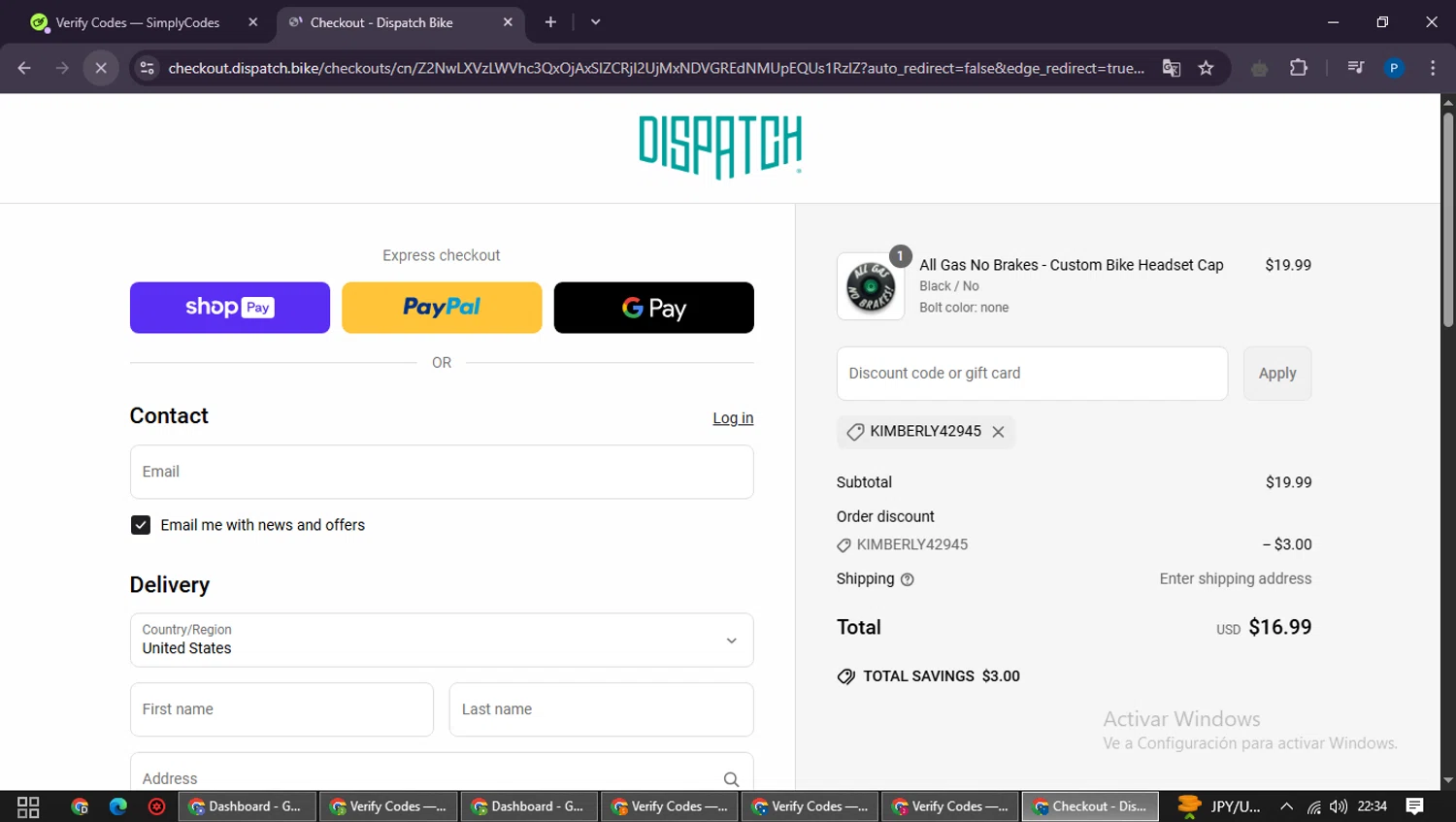Click the Last name field
This screenshot has width=1456, height=822.
pos(602,709)
